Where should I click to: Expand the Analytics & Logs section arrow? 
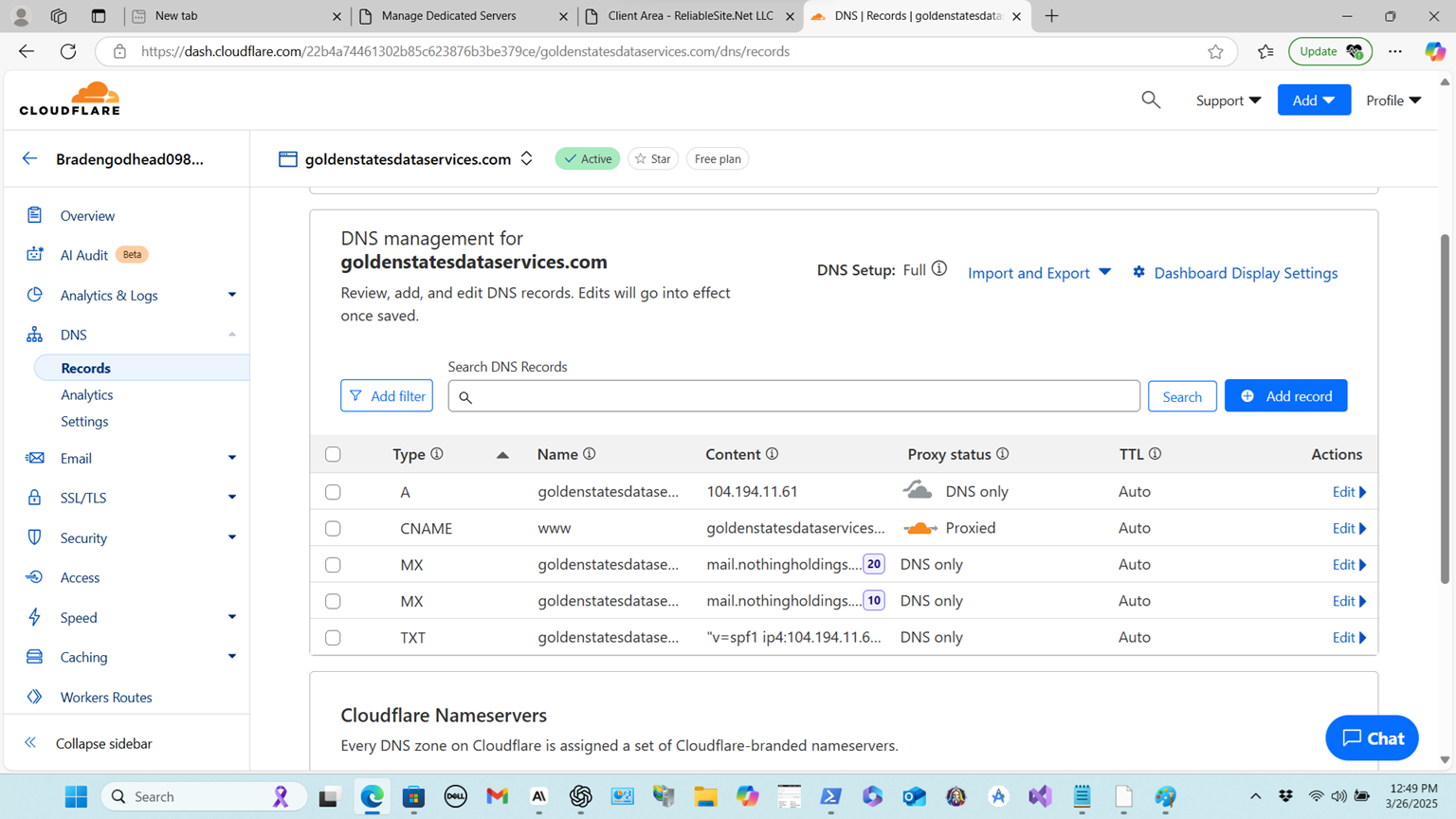coord(232,295)
